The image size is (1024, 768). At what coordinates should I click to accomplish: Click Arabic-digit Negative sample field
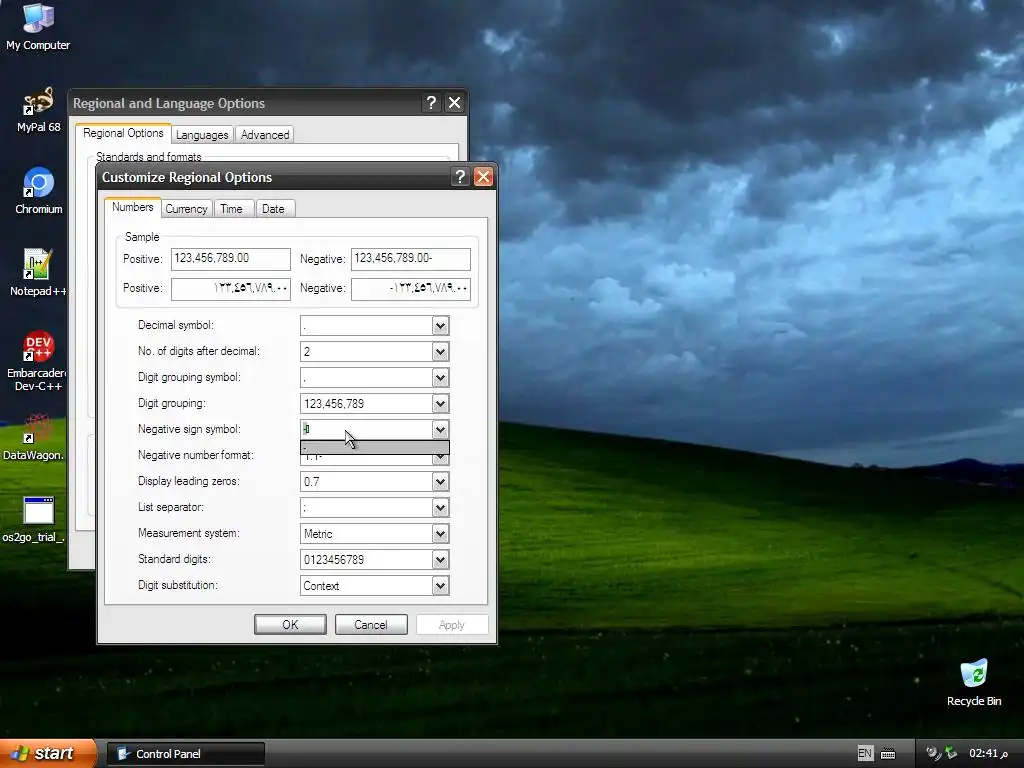tap(410, 289)
